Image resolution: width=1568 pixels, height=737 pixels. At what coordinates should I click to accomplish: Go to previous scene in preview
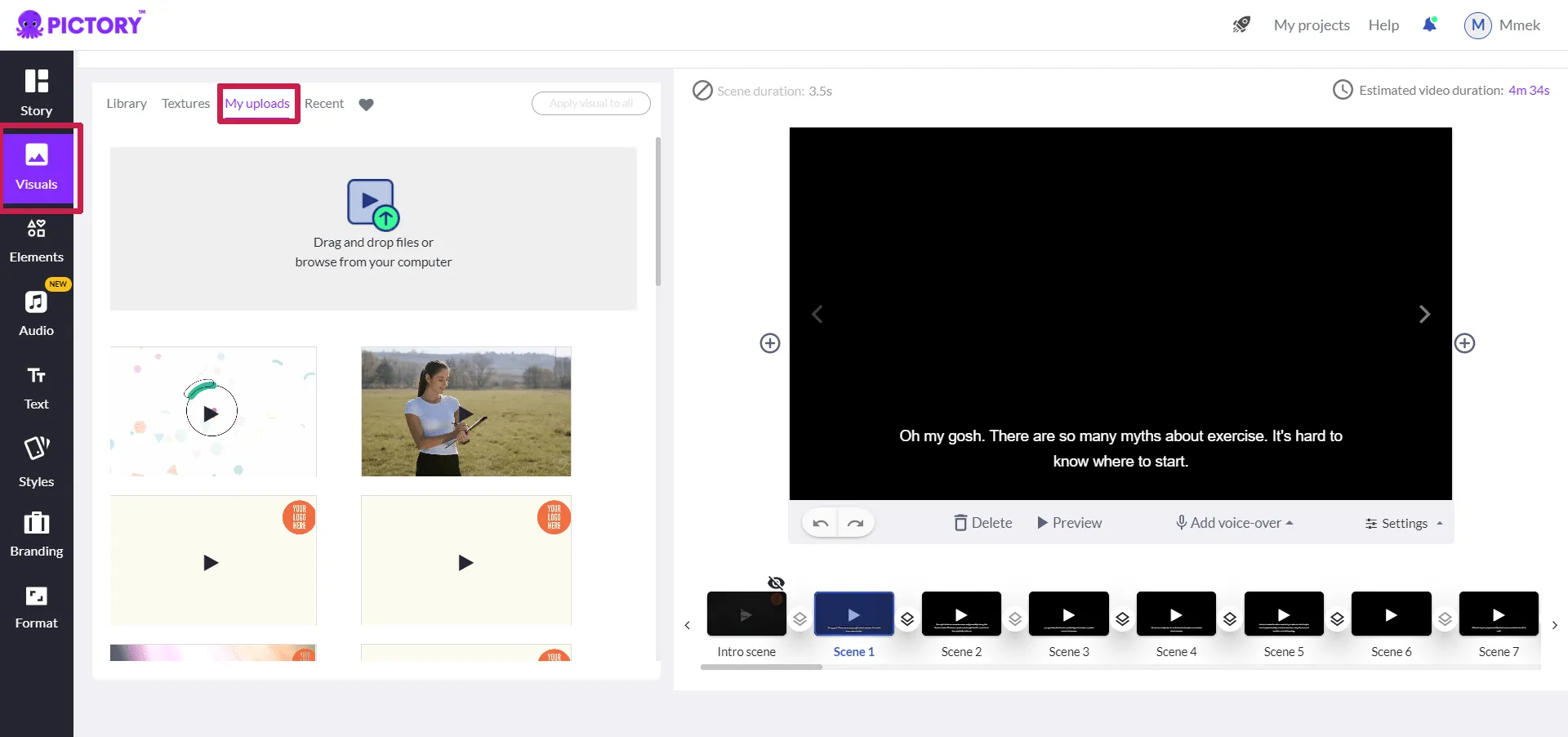[x=817, y=314]
